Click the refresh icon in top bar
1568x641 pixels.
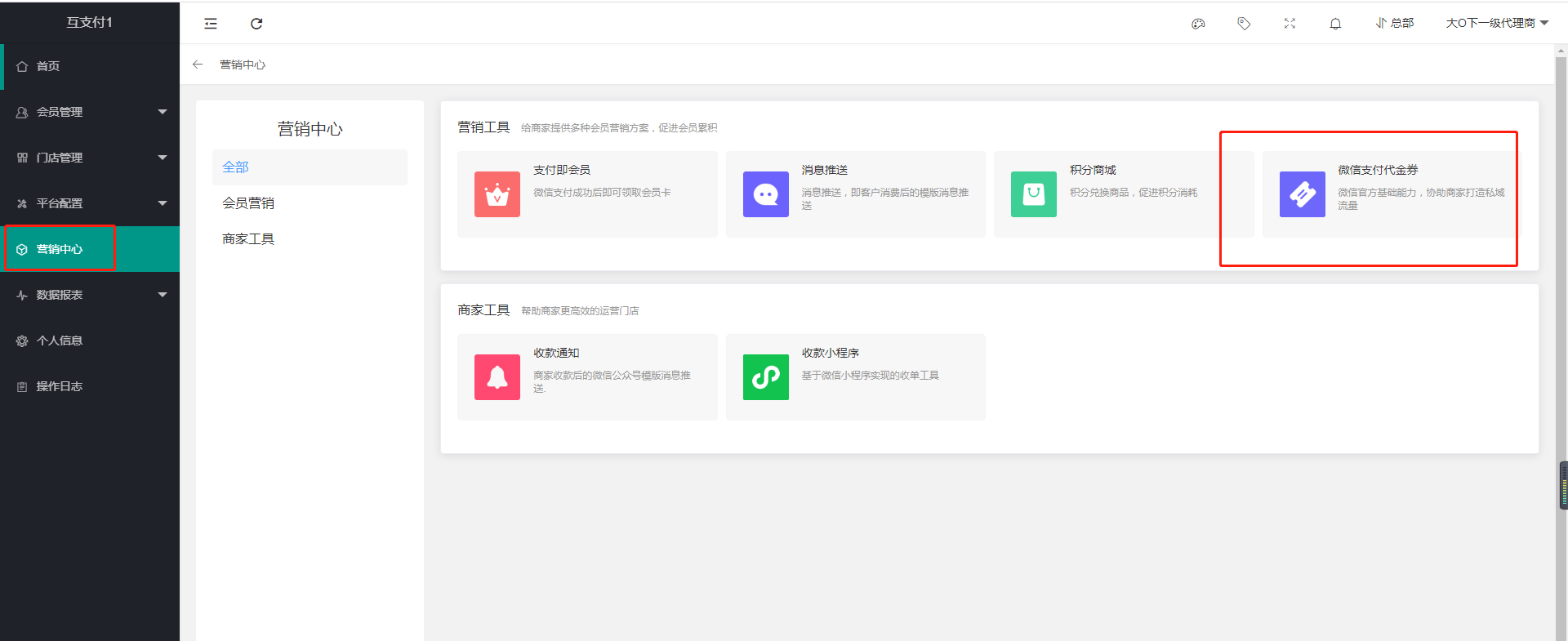click(x=256, y=24)
